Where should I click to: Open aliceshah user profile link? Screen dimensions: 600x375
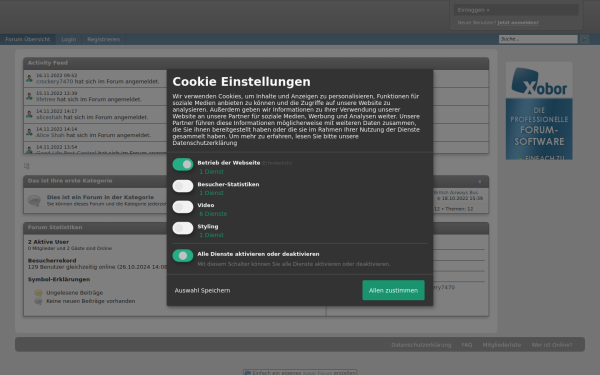[x=49, y=117]
